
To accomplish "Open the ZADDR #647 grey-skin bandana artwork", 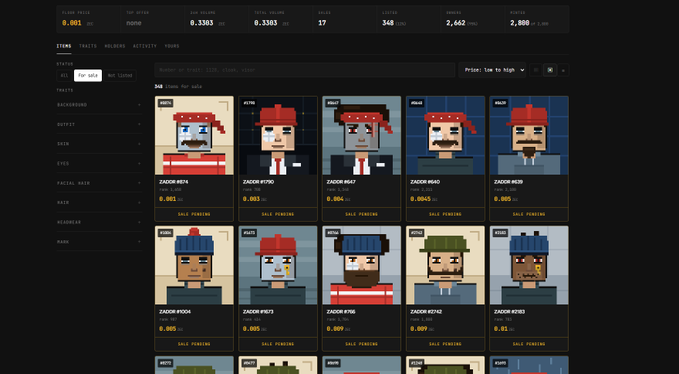I will pos(362,135).
